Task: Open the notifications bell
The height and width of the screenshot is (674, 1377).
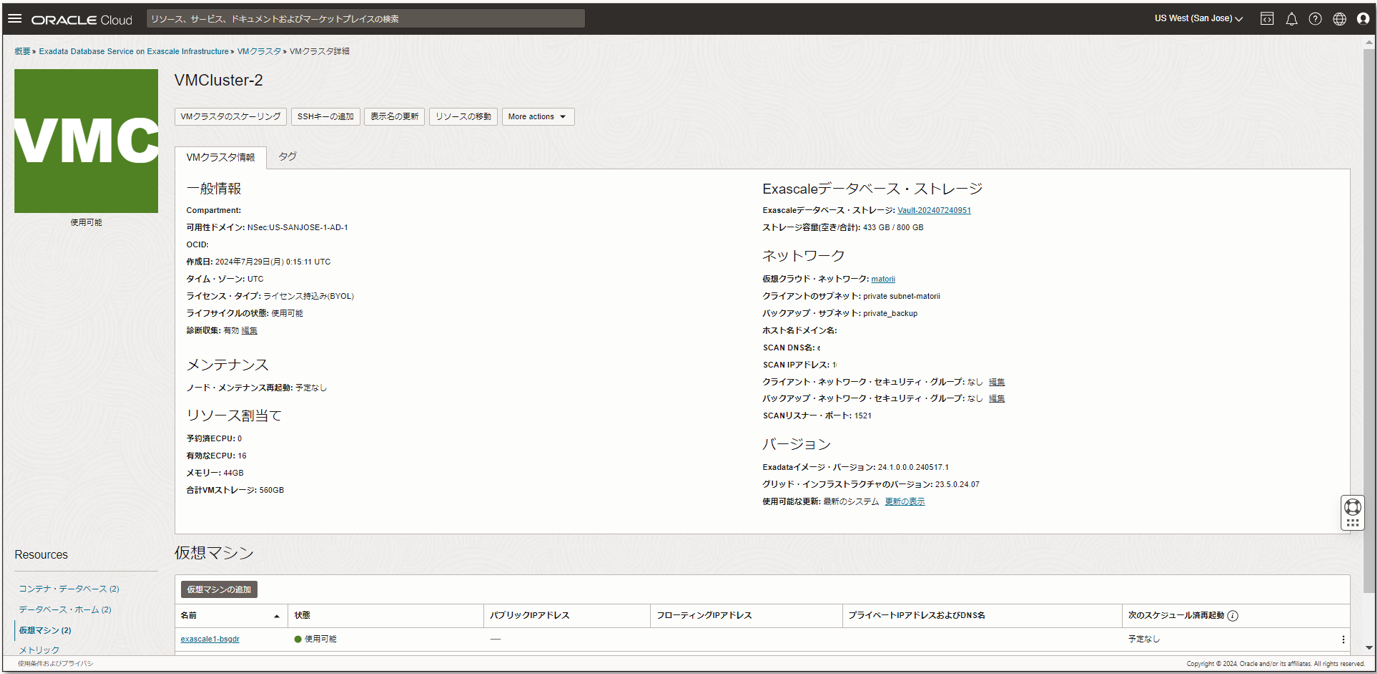Action: pos(1291,19)
